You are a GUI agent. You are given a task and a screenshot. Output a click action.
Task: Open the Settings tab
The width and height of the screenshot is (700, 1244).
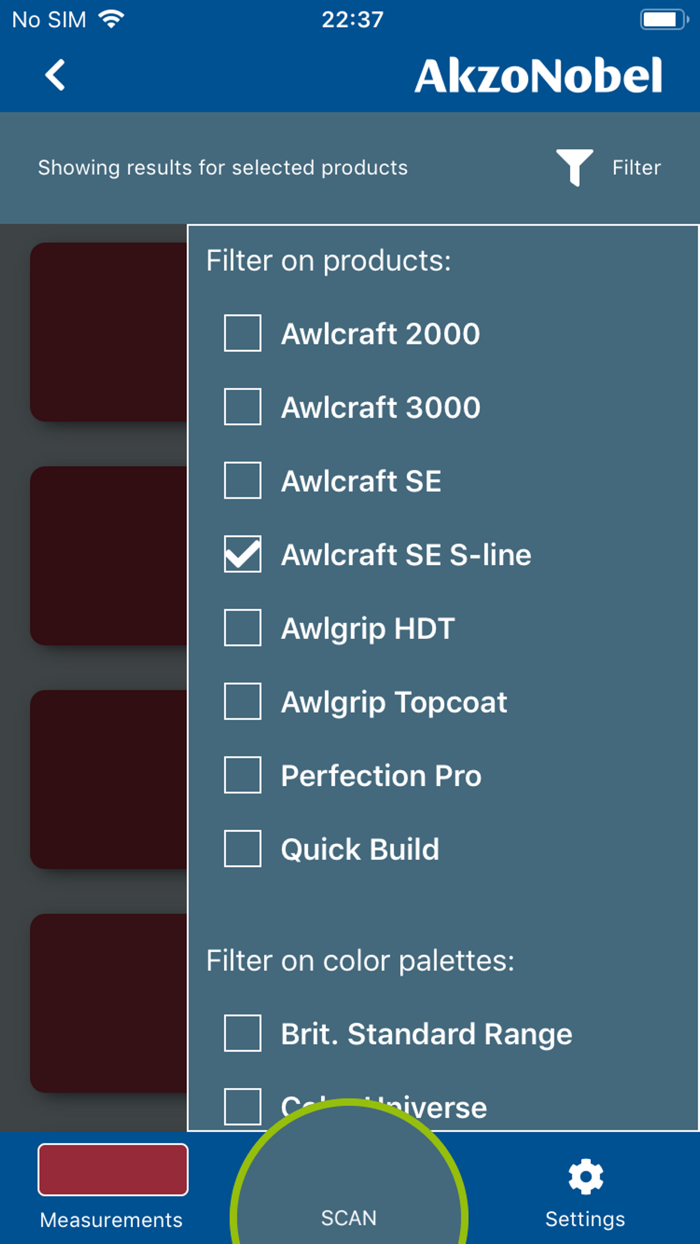coord(585,1190)
